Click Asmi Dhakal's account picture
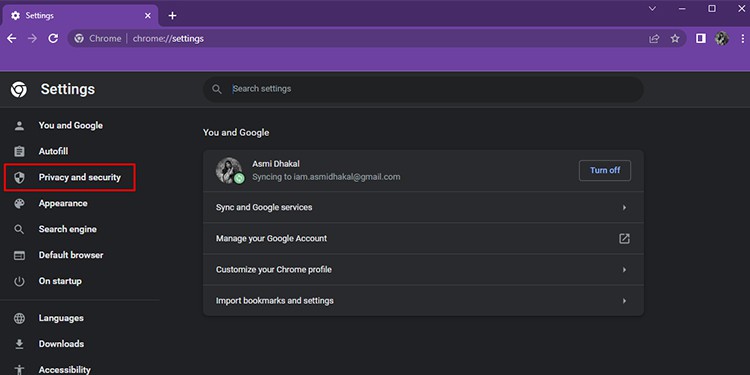 coord(229,170)
